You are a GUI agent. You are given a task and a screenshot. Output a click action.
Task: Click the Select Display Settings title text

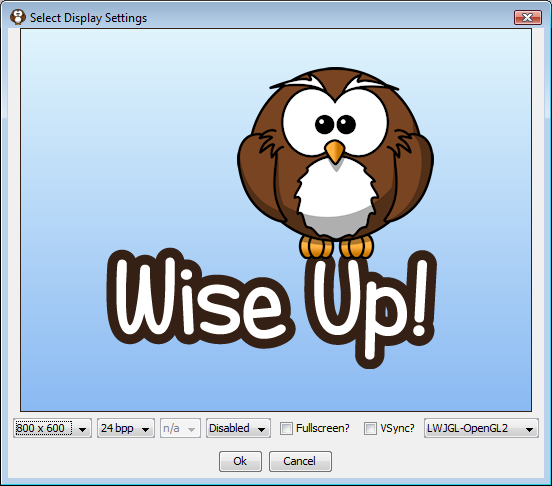[88, 18]
